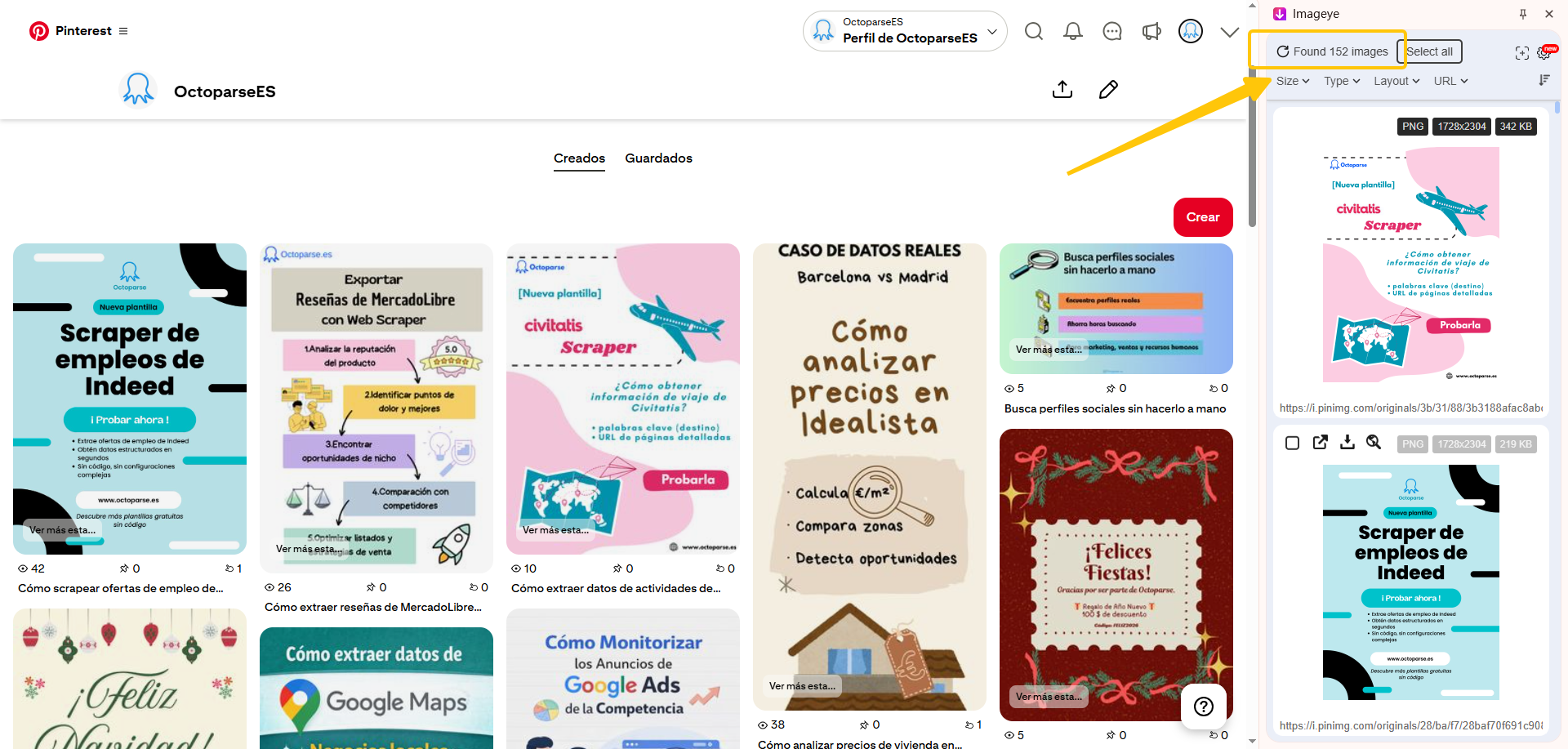Screen dimensions: 1568x749
Task: Expand the Layout dropdown
Action: coord(1396,81)
